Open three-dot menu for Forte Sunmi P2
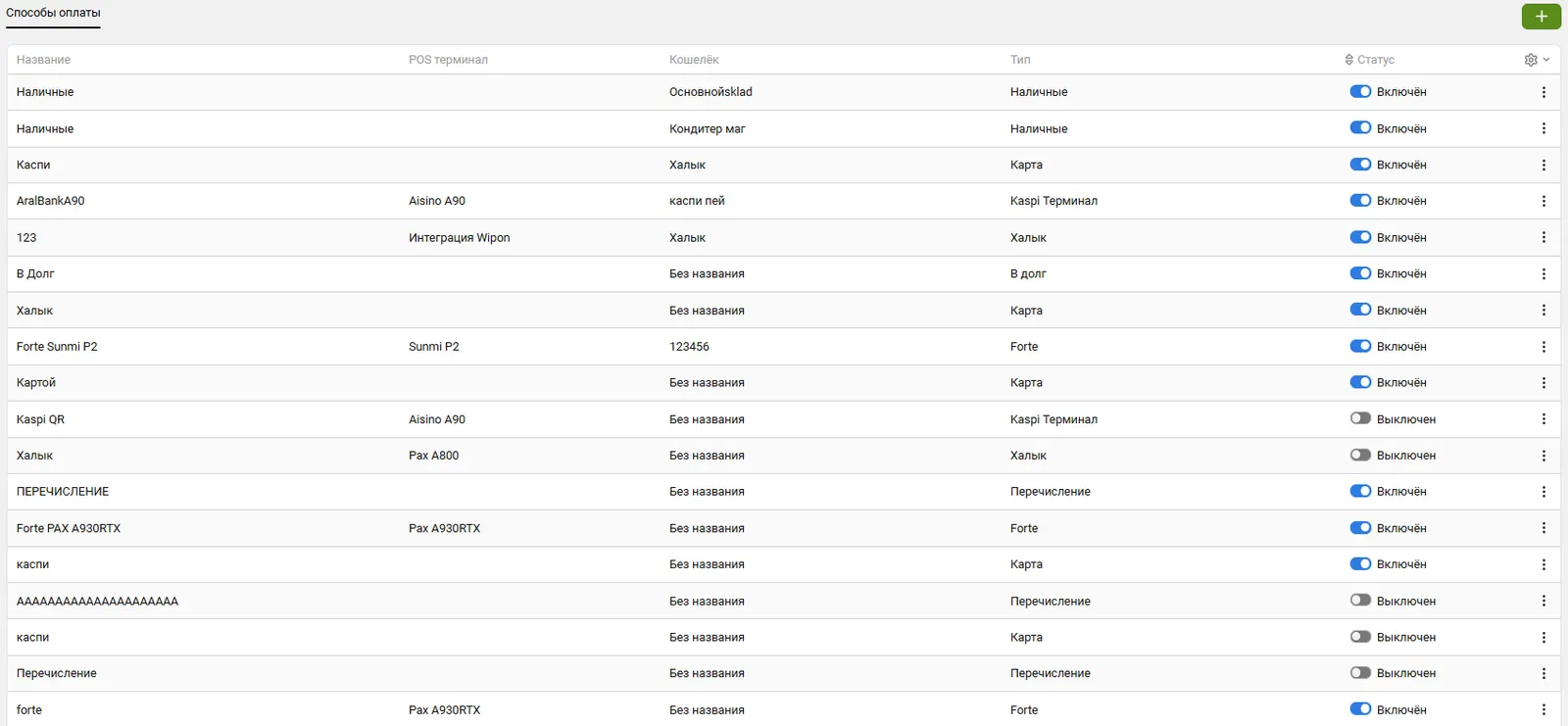Image resolution: width=1568 pixels, height=726 pixels. [x=1543, y=347]
